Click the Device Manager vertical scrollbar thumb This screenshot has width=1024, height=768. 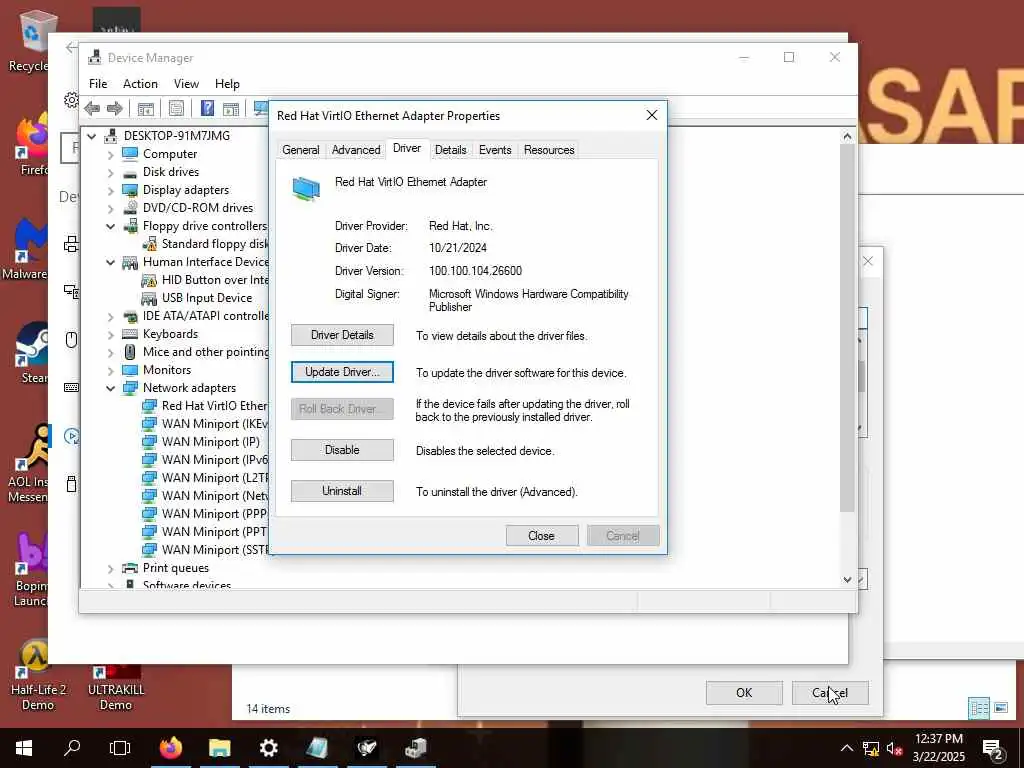847,327
